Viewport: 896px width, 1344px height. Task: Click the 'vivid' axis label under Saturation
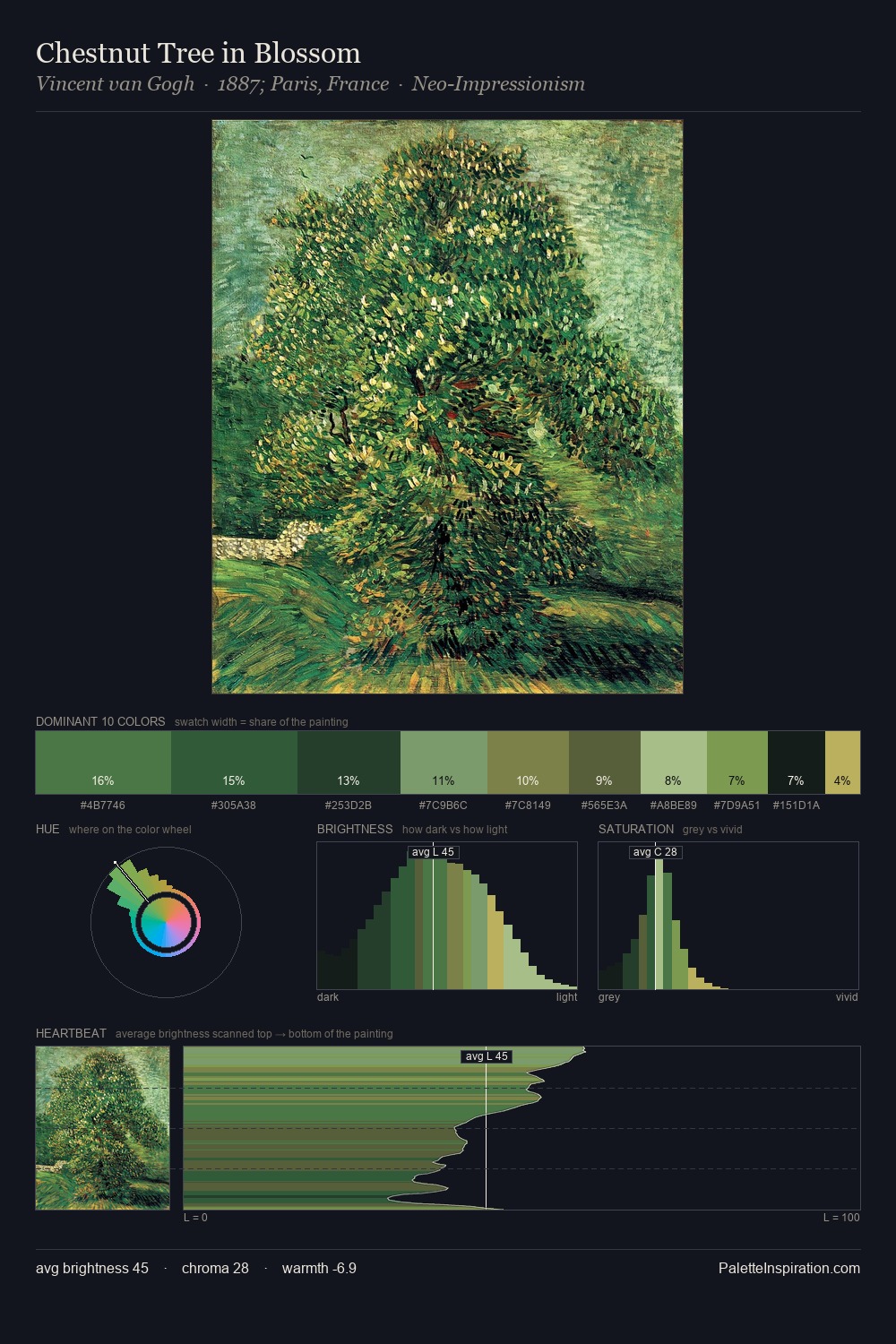click(847, 997)
